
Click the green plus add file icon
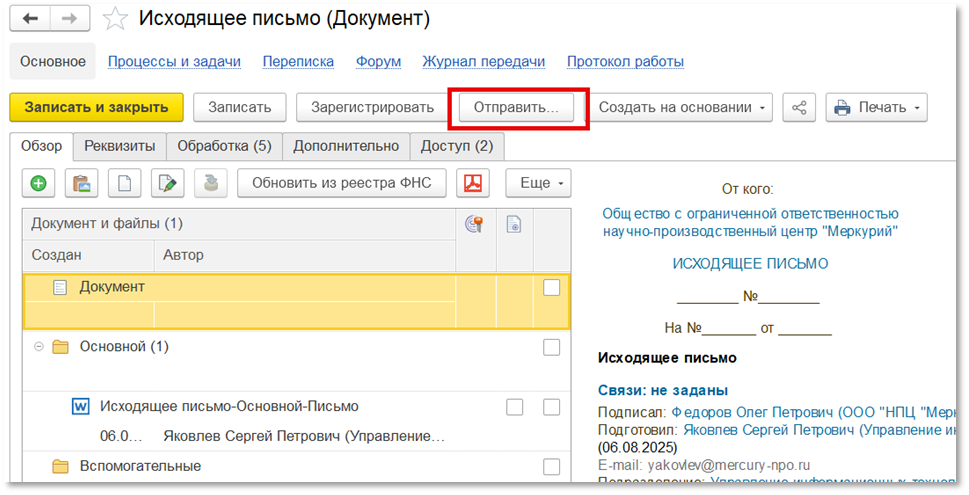click(38, 183)
